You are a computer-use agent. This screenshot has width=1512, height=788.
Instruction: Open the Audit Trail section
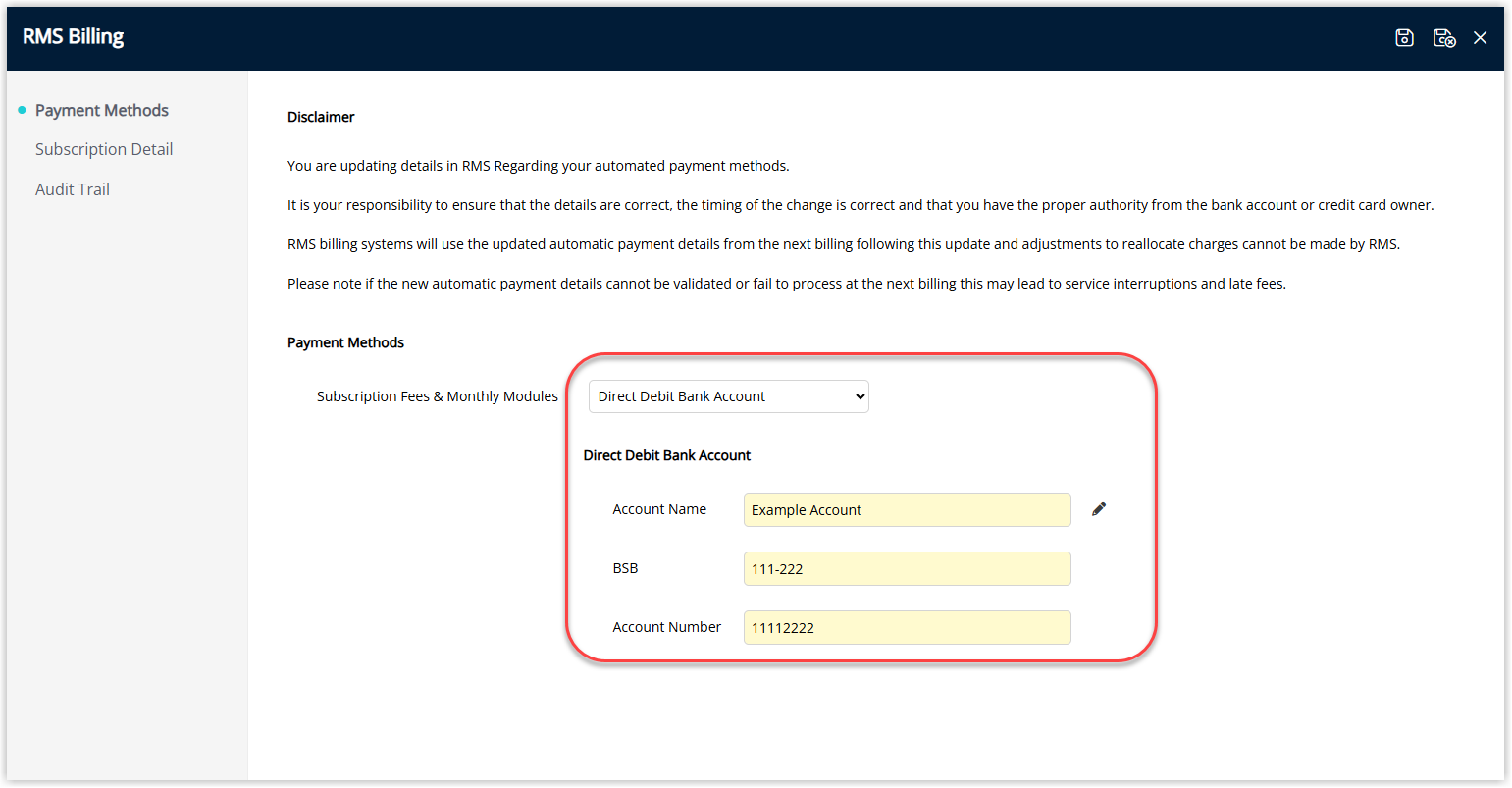tap(73, 189)
